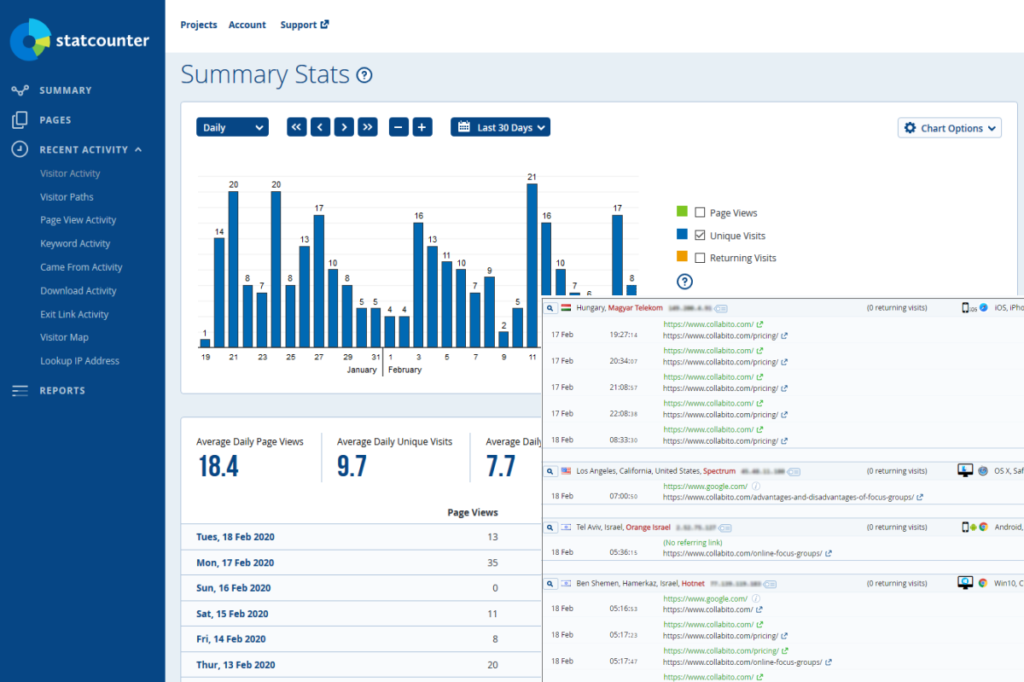This screenshot has height=682, width=1024.
Task: Jump to latest period with double-right arrow
Action: click(368, 127)
